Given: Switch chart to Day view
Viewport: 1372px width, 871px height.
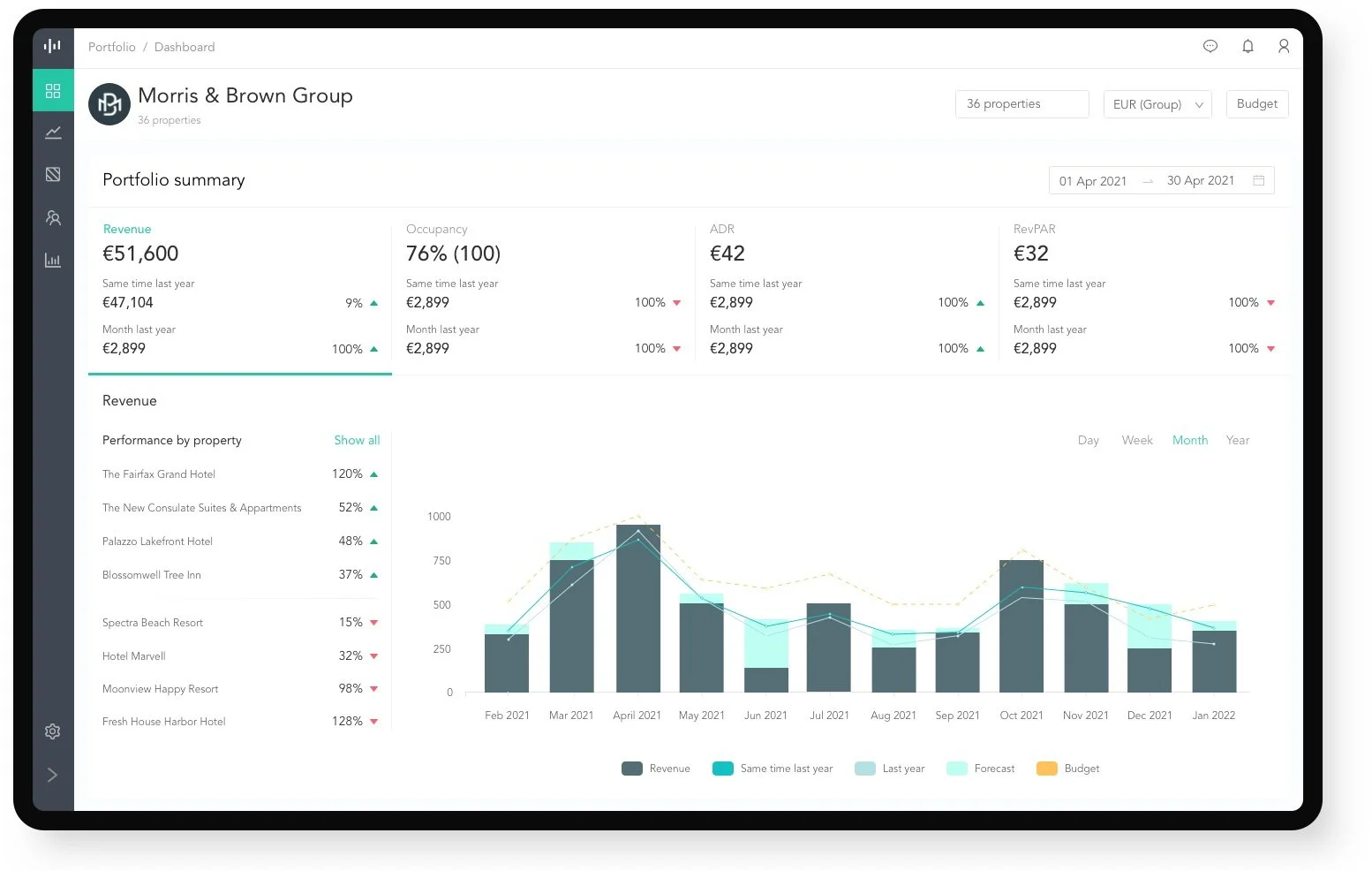Looking at the screenshot, I should (1089, 440).
